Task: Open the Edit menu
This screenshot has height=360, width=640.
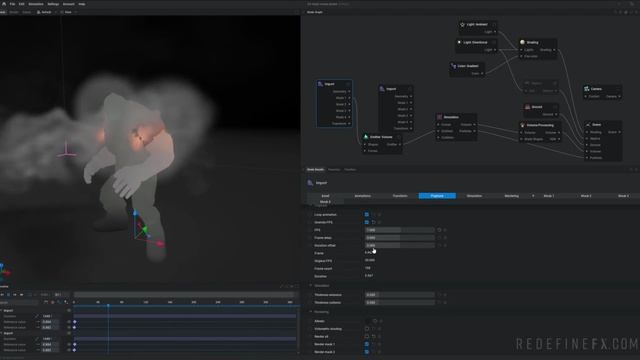Action: click(21, 4)
